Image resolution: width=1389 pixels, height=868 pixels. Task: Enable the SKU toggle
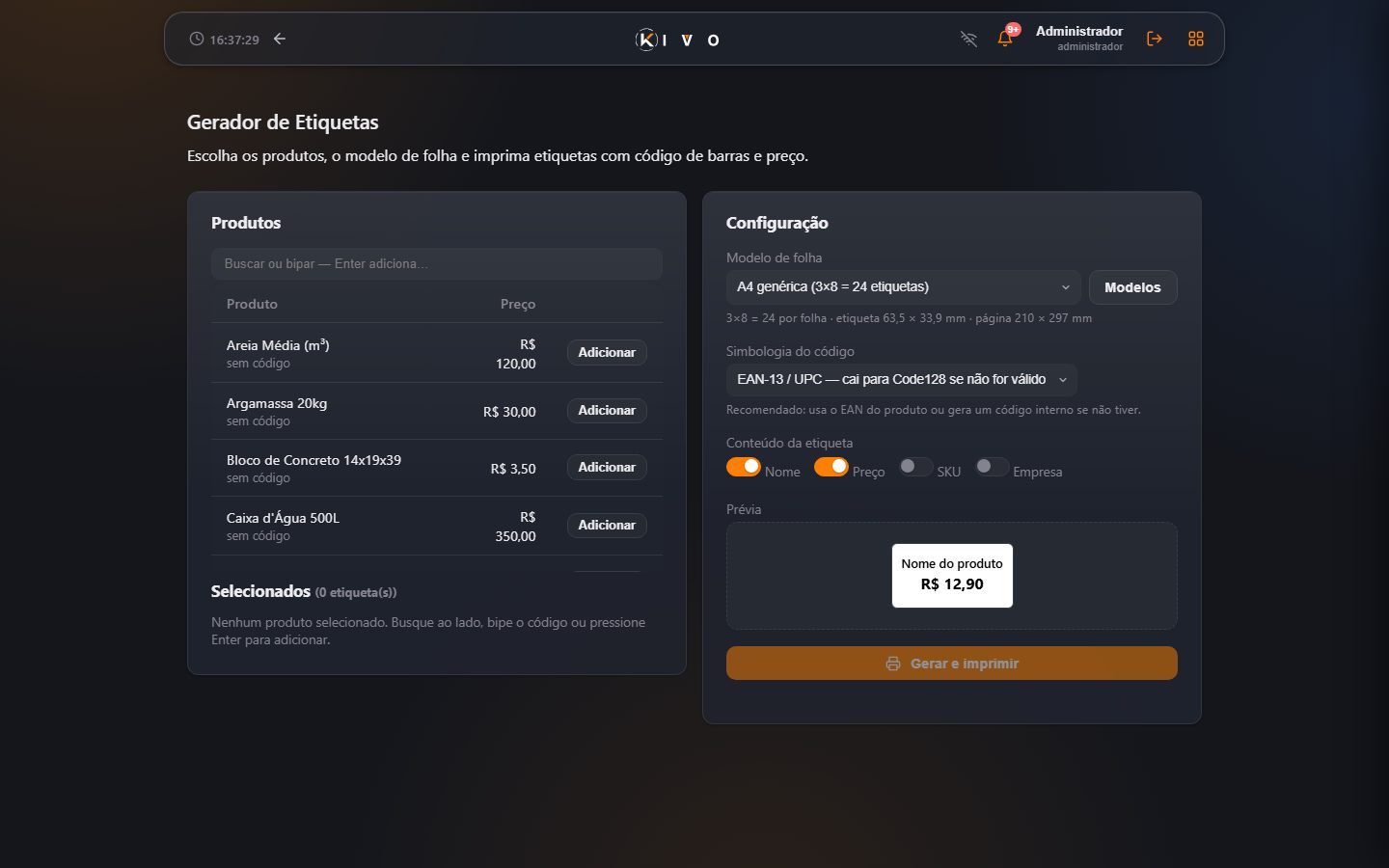click(x=915, y=467)
